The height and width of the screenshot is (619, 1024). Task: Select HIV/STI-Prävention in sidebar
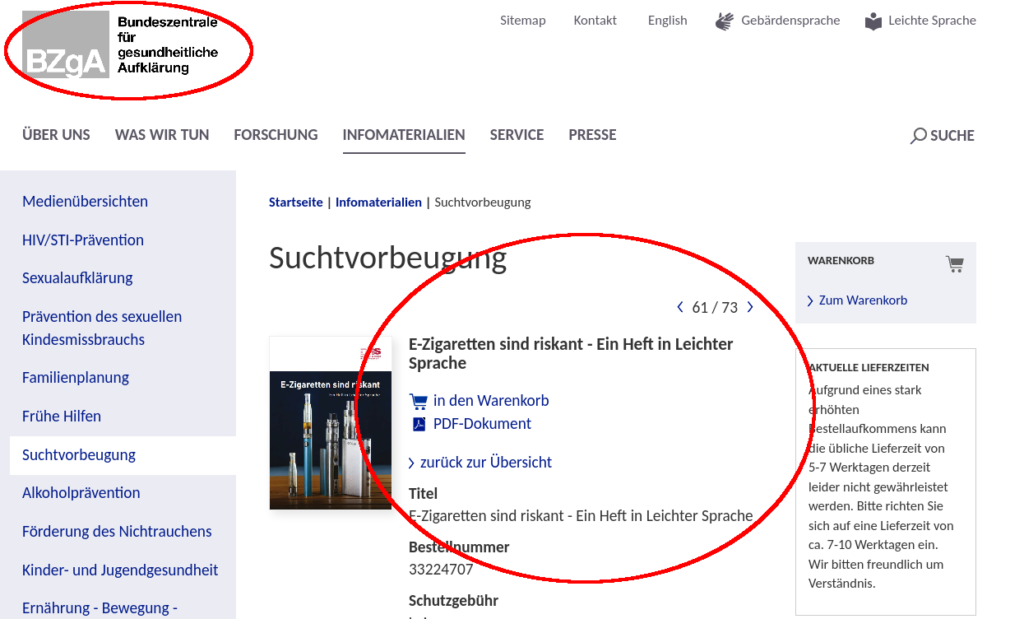tap(83, 240)
